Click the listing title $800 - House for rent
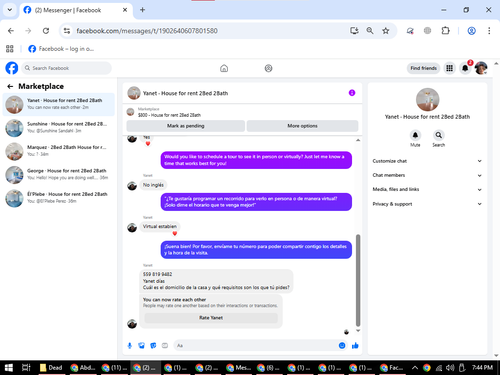The height and width of the screenshot is (375, 500). (169, 115)
